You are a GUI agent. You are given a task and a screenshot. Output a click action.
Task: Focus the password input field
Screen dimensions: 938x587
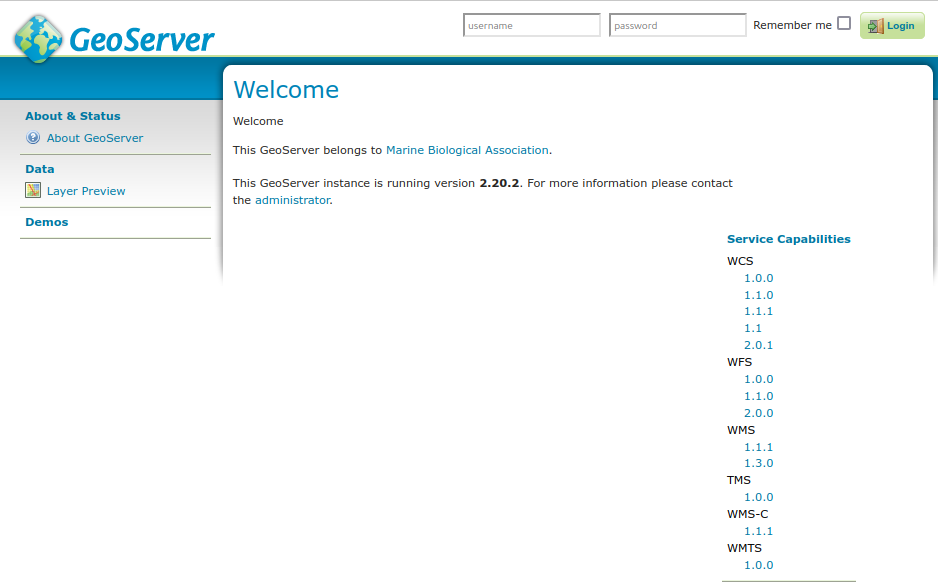677,25
